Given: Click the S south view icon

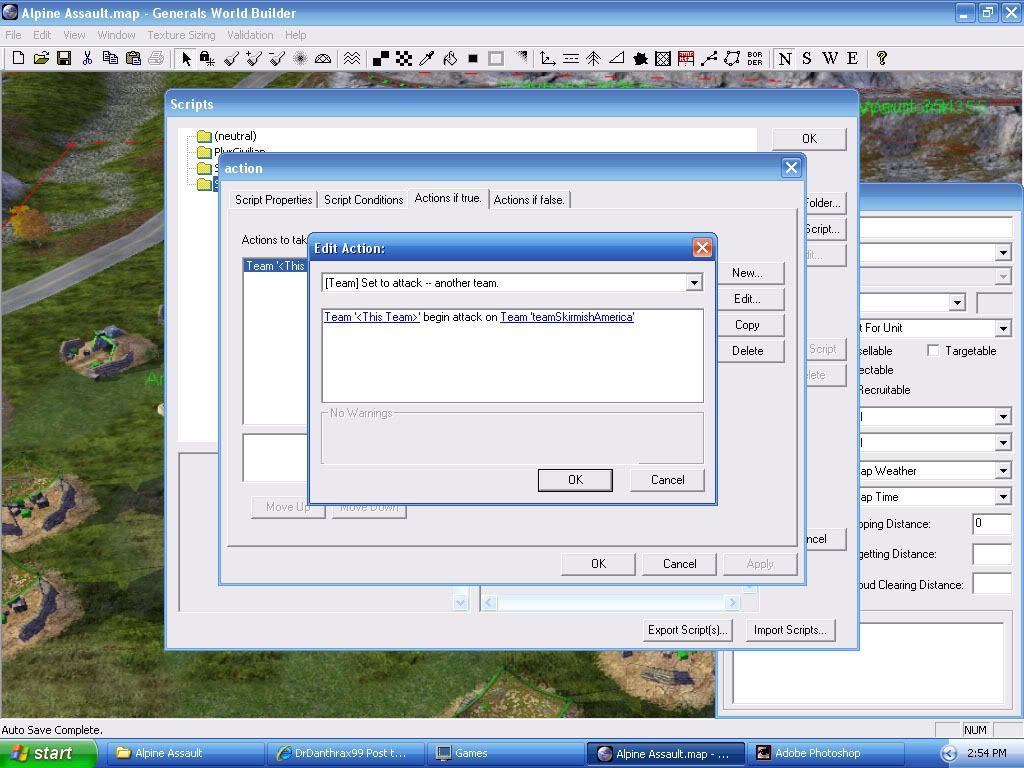Looking at the screenshot, I should pos(807,58).
